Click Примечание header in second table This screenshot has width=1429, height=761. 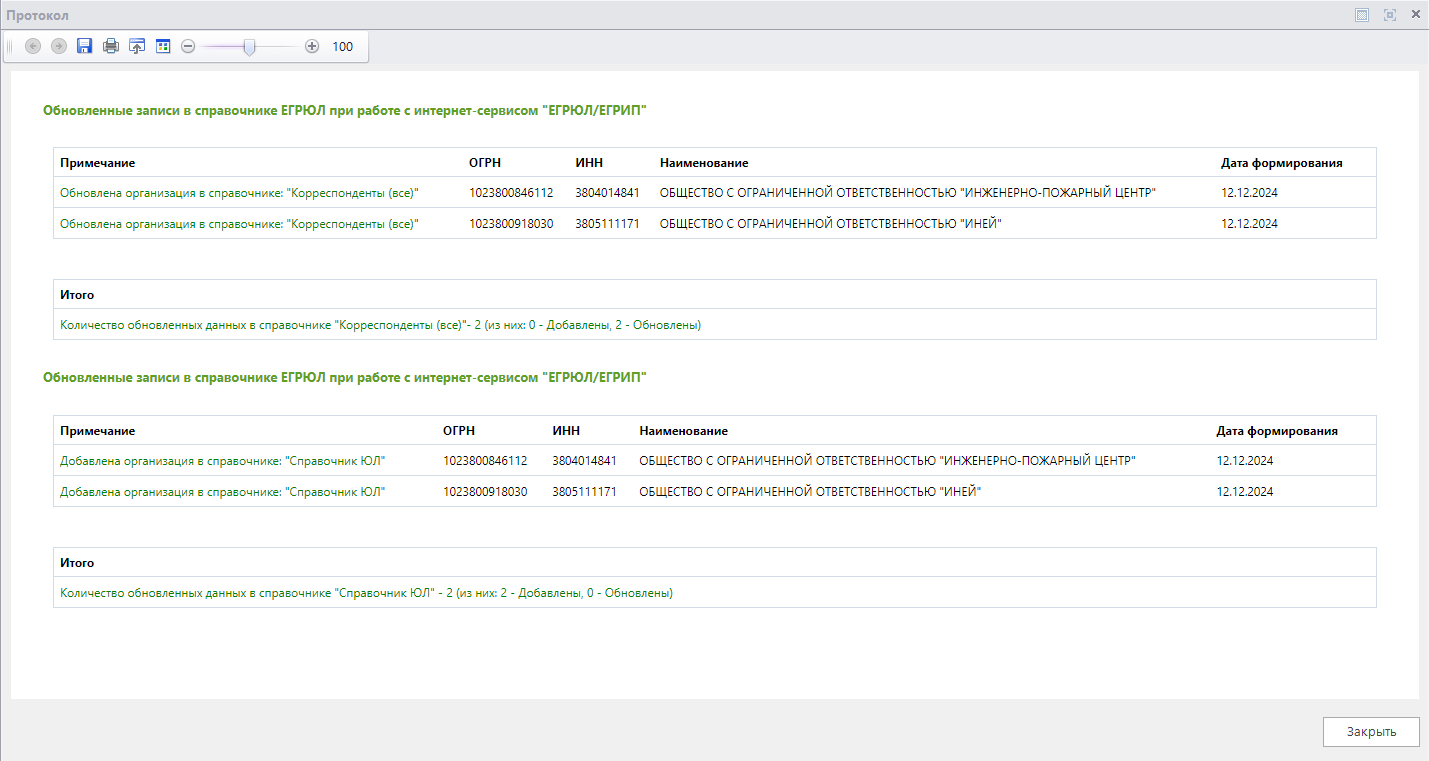(x=97, y=431)
